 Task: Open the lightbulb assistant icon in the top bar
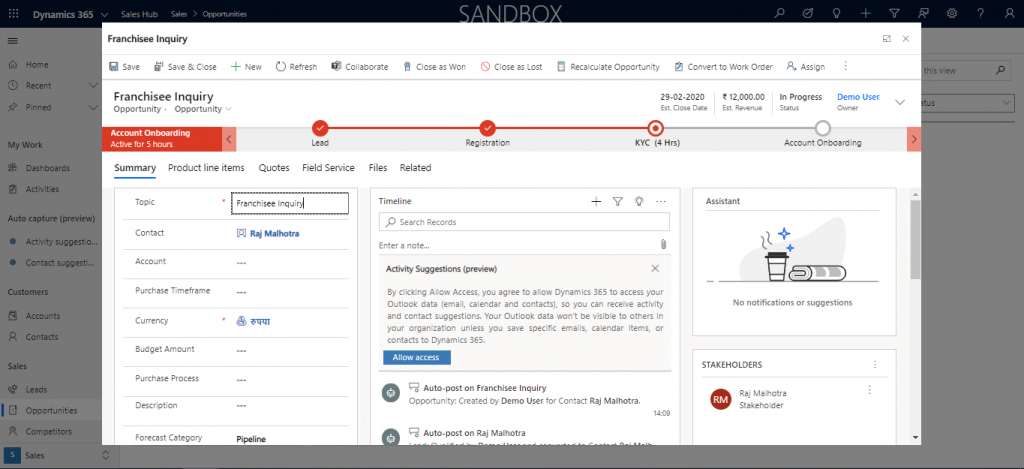[837, 13]
